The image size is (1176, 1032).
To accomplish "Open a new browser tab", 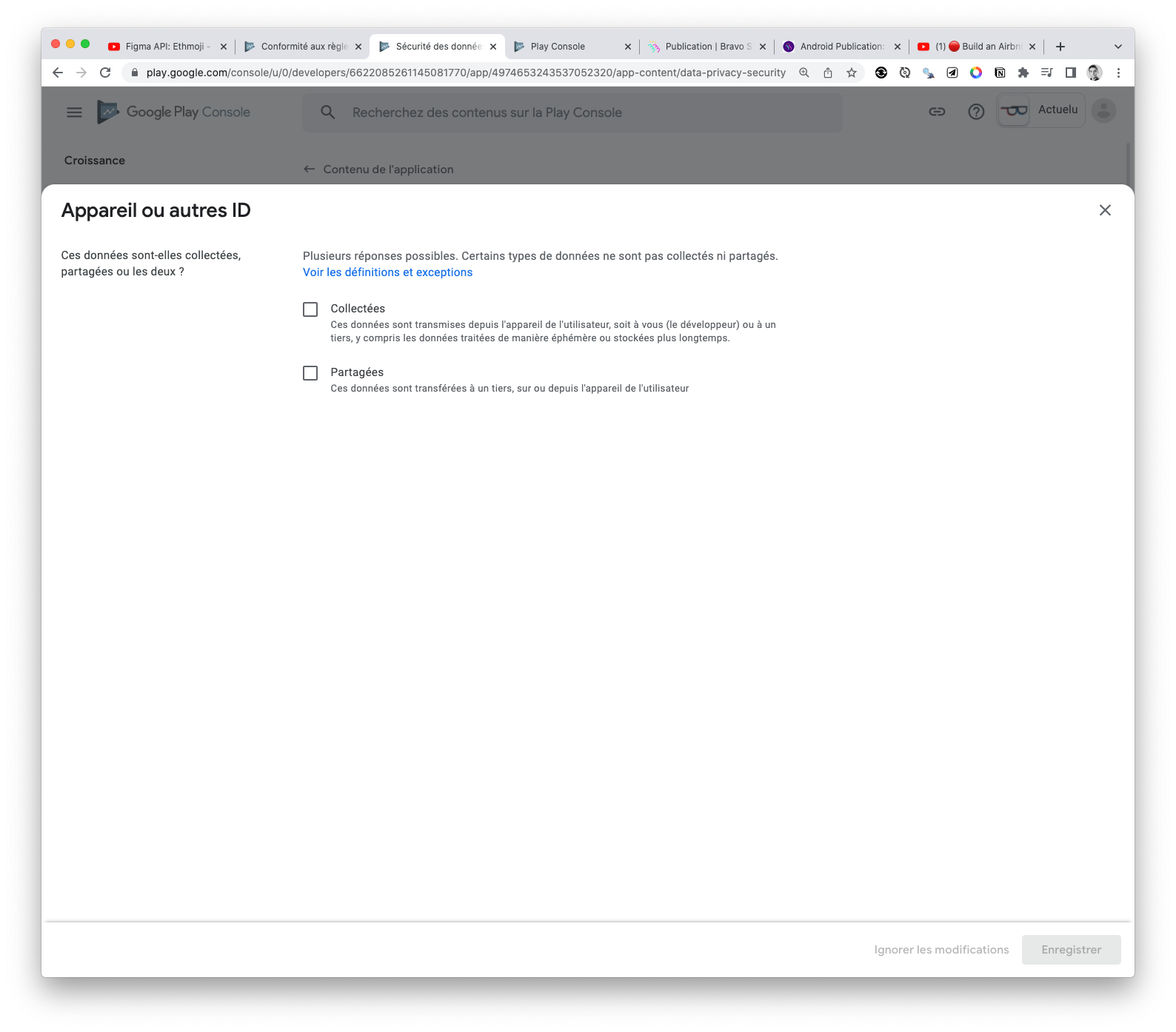I will click(x=1060, y=47).
